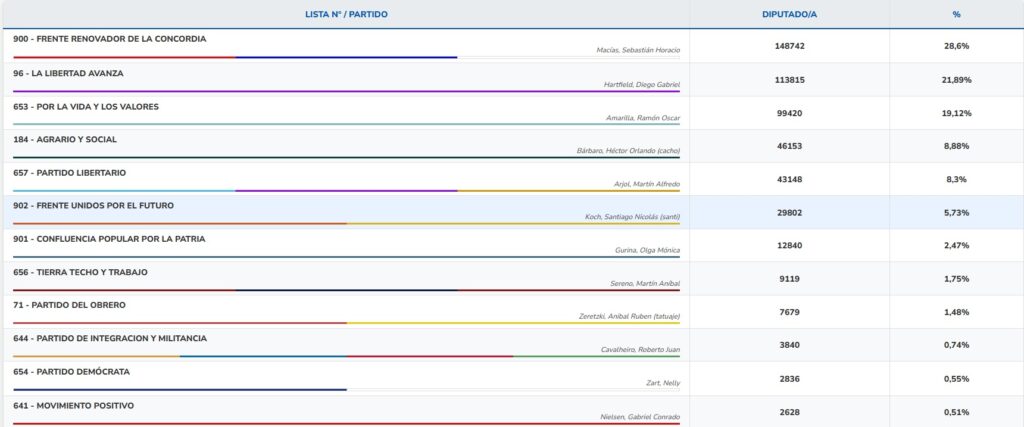Click percentage 1,48%
1024x427 pixels.
click(x=956, y=312)
